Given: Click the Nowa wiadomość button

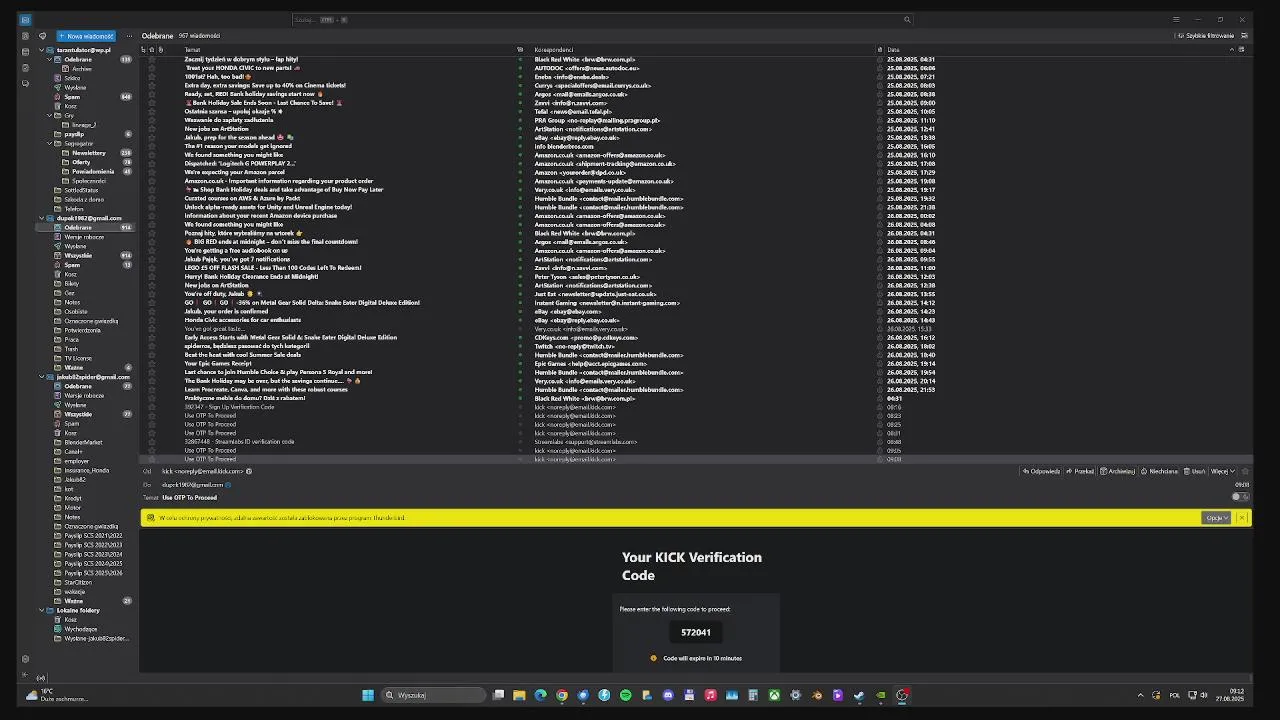Looking at the screenshot, I should coord(86,36).
